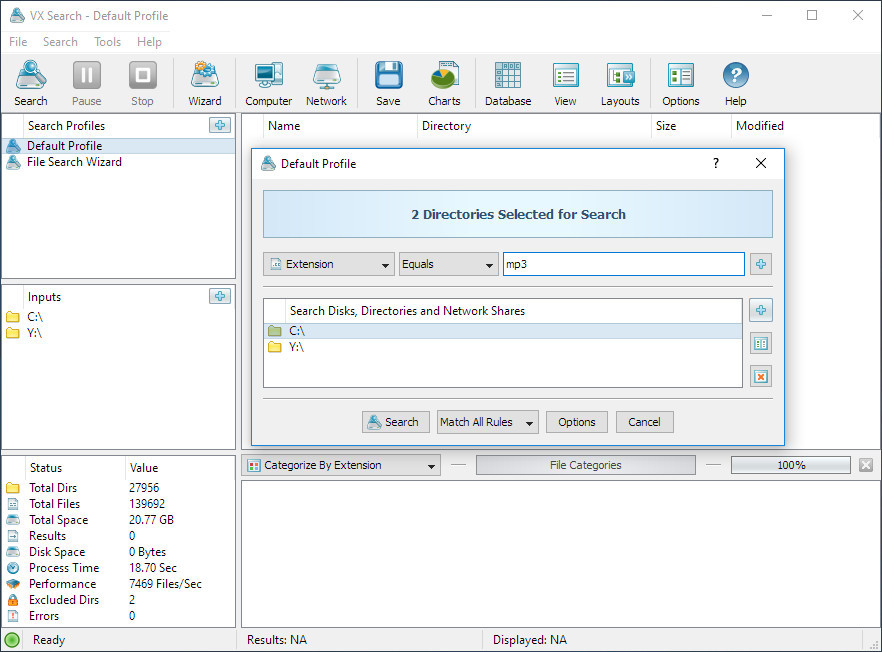This screenshot has height=652, width=882.
Task: Open the Extension rule type dropdown
Action: tap(329, 264)
